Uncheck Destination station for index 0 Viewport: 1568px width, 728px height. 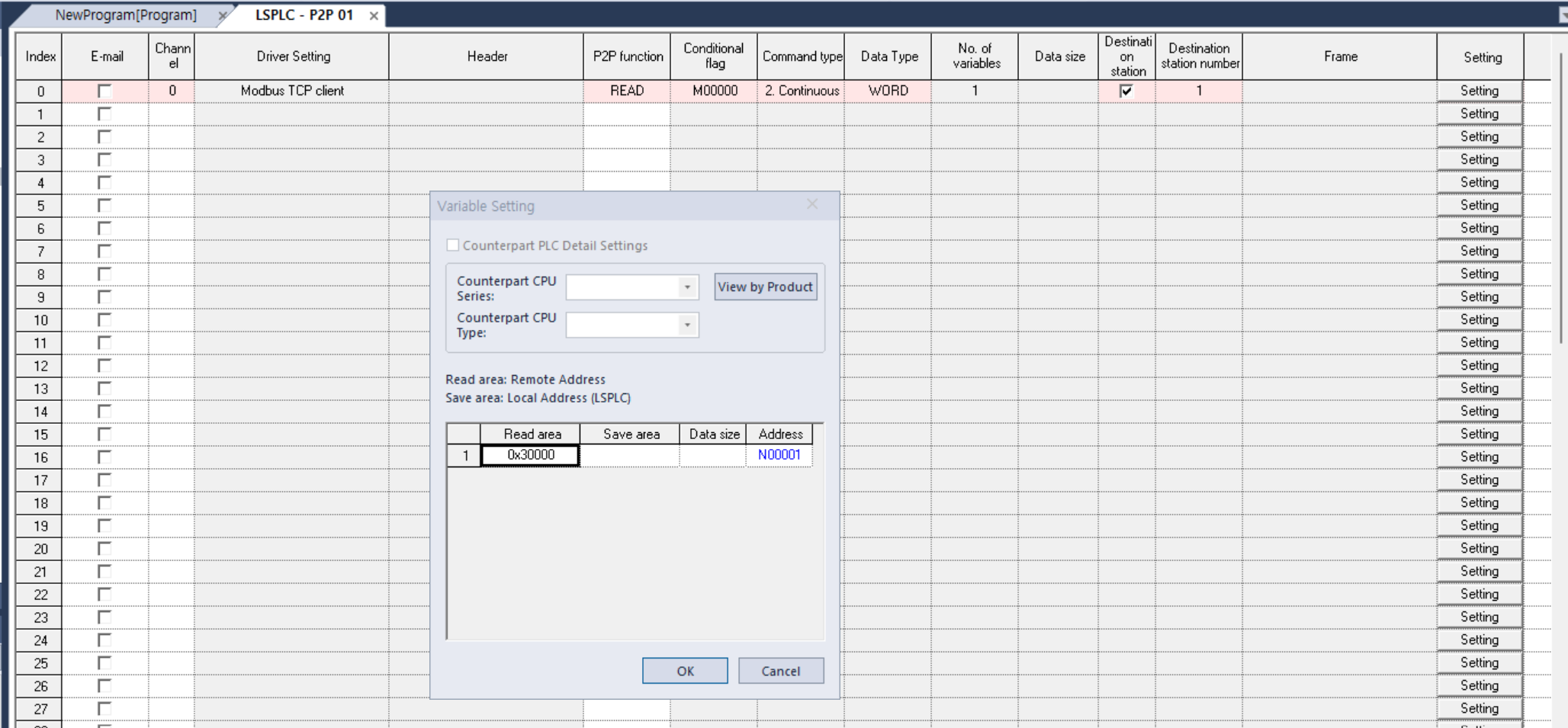tap(1126, 90)
